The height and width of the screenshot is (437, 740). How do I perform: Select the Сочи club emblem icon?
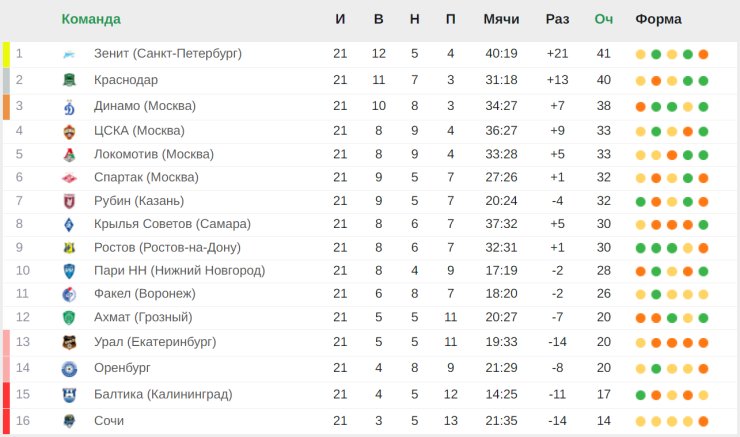point(69,421)
